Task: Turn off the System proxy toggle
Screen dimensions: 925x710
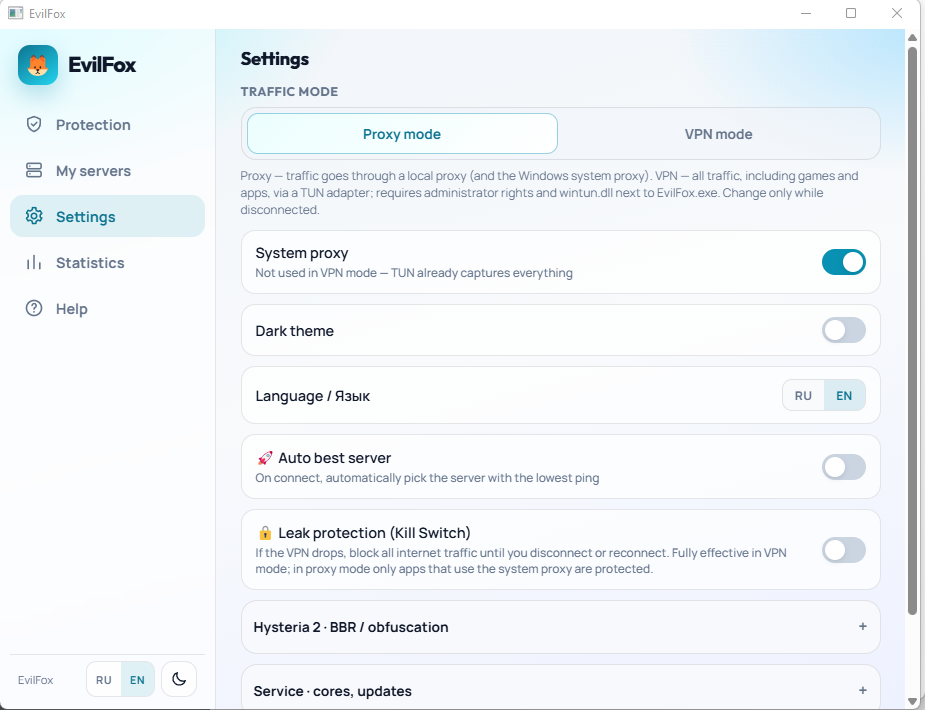Action: (844, 262)
